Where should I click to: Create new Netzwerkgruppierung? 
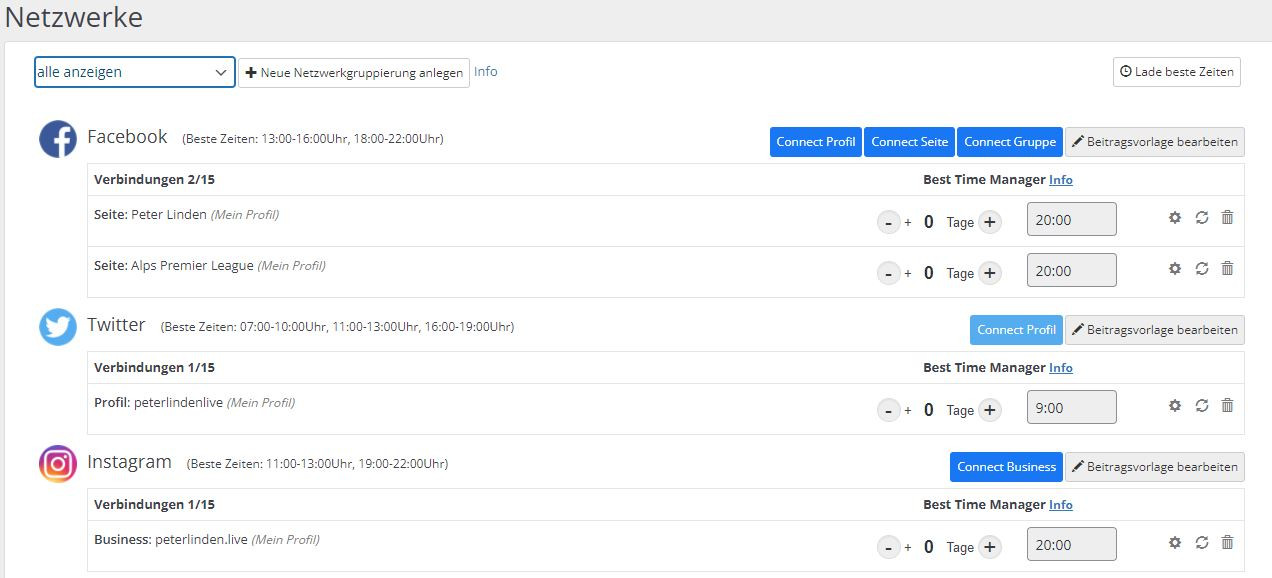(354, 72)
